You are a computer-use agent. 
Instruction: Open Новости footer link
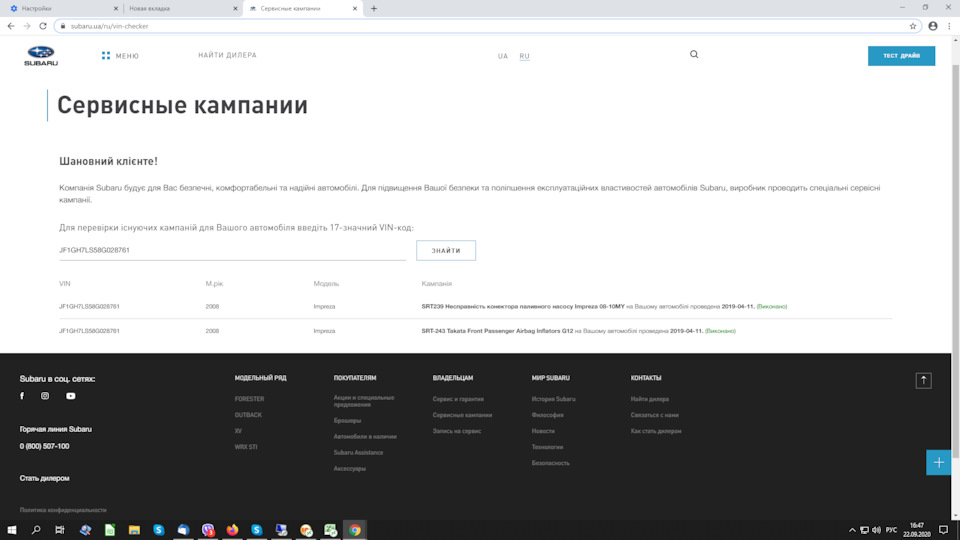543,431
